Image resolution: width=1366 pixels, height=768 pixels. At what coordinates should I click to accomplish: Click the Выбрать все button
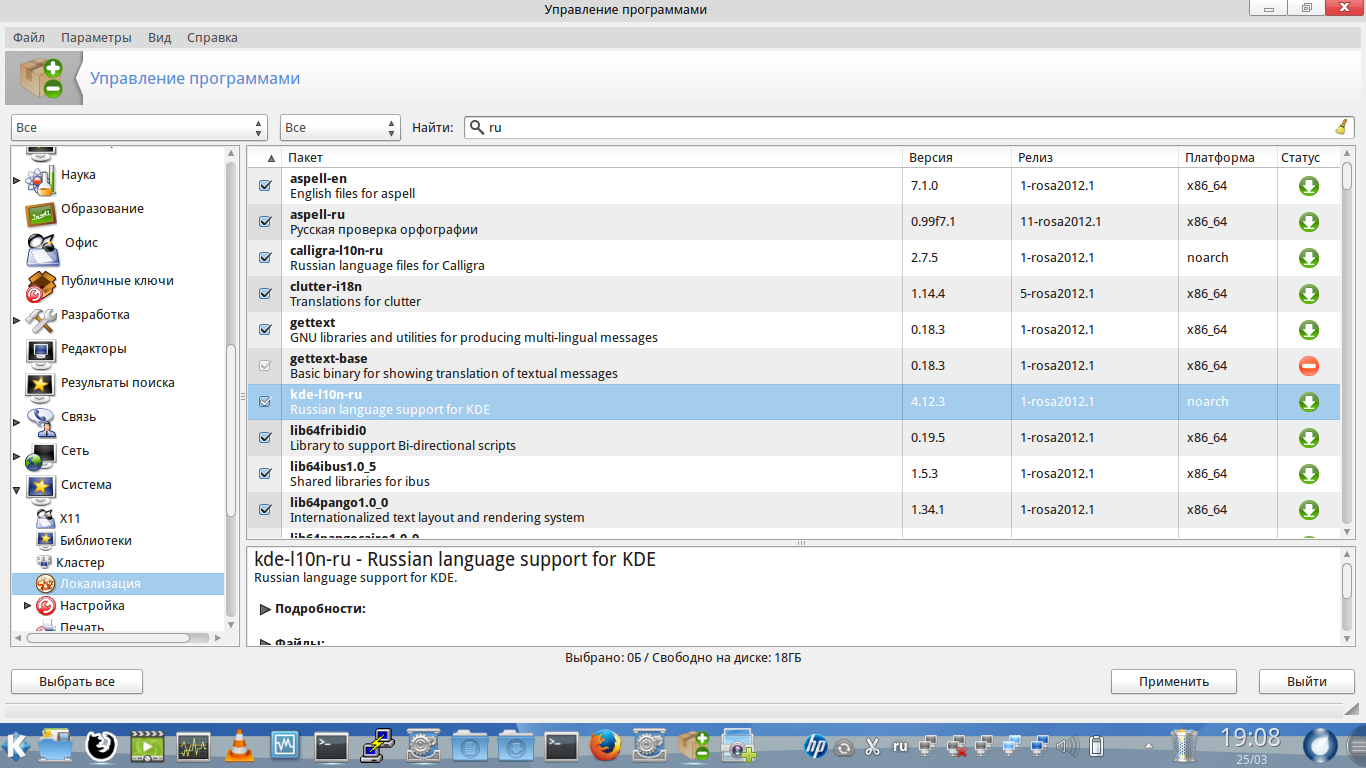77,682
